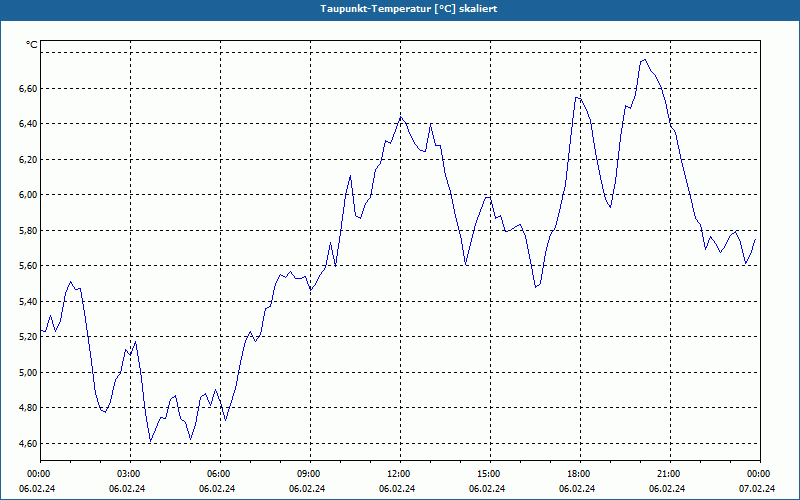Select the 06.02.24 date under 21:00
The image size is (800, 500).
pyautogui.click(x=667, y=488)
